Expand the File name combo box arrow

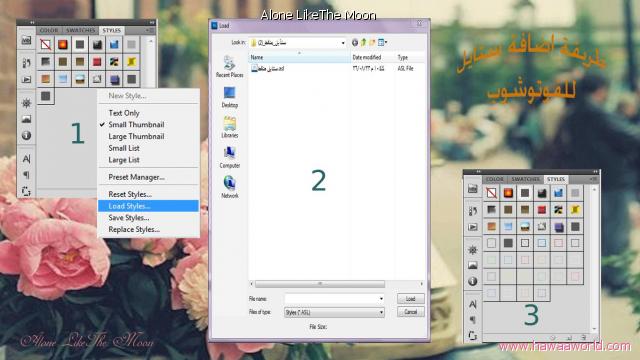(x=381, y=299)
